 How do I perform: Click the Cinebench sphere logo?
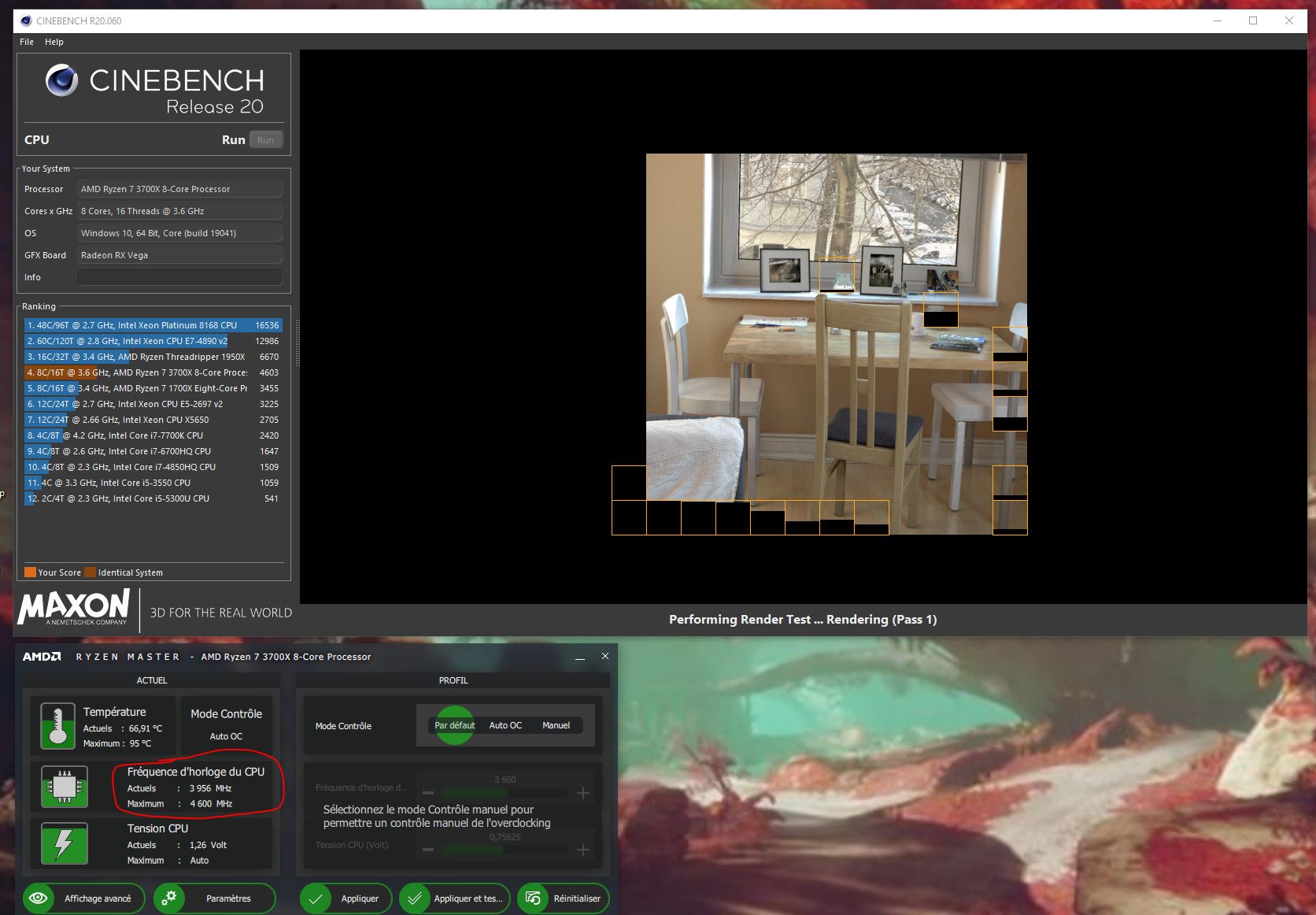tap(61, 80)
